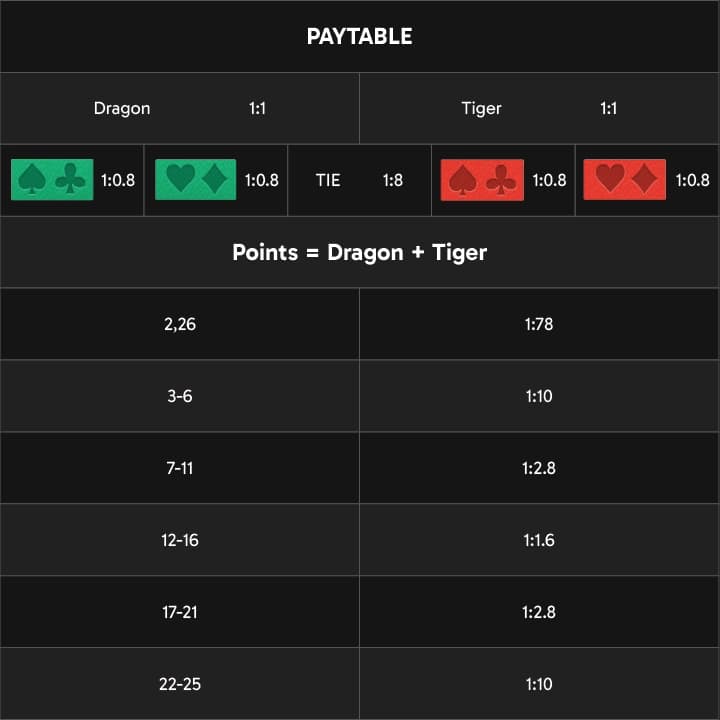Select the Tiger 1:1 bet cell
This screenshot has width=720, height=720.
click(540, 108)
